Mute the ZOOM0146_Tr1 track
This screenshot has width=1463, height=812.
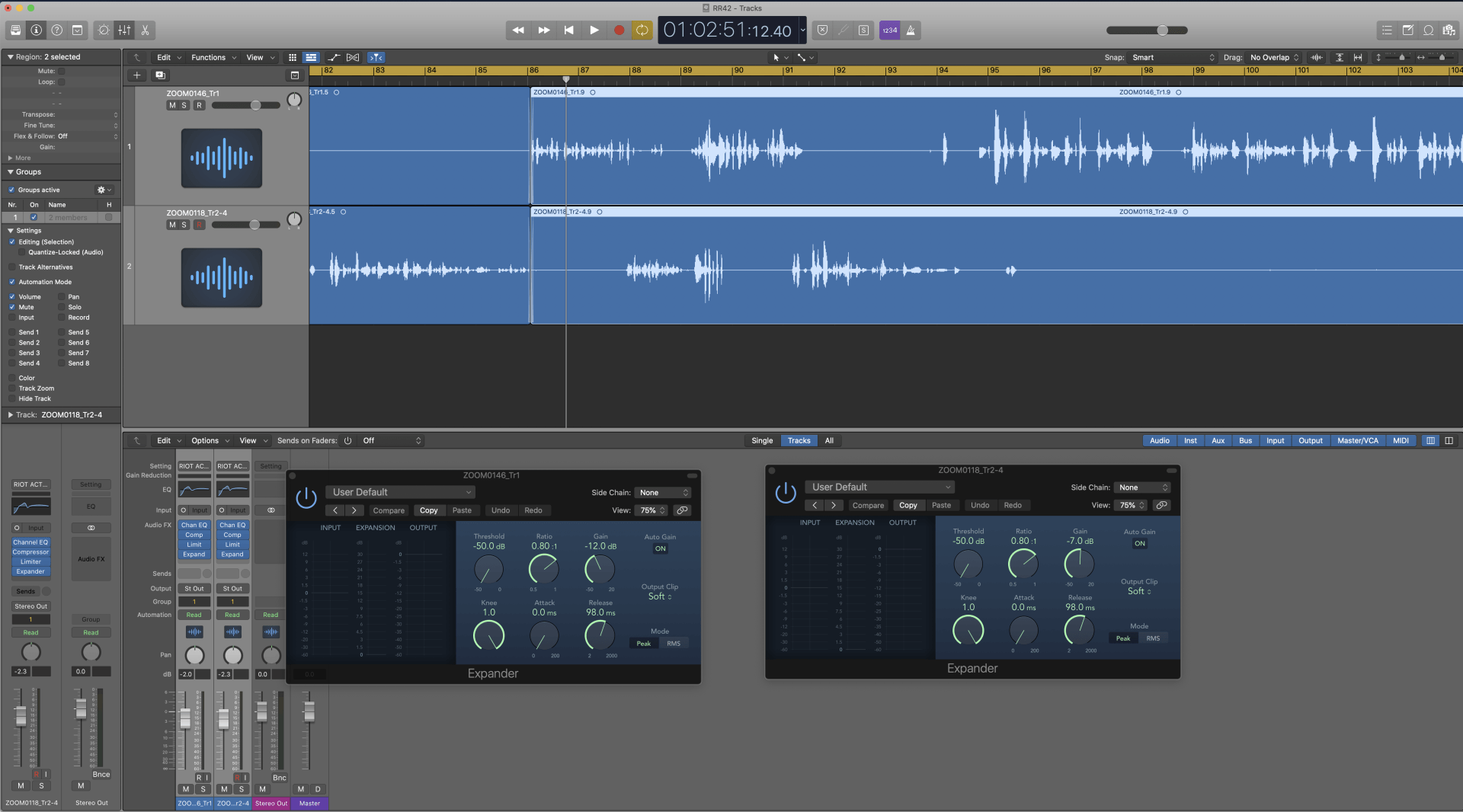pos(172,105)
